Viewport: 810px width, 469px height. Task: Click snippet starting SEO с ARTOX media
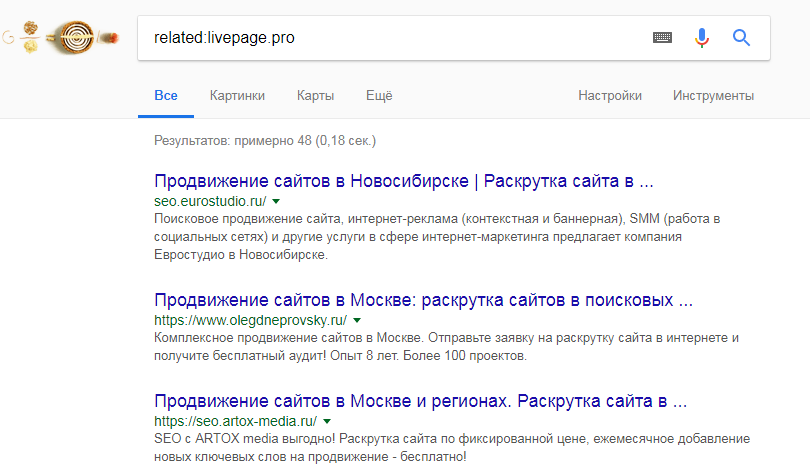[x=452, y=447]
